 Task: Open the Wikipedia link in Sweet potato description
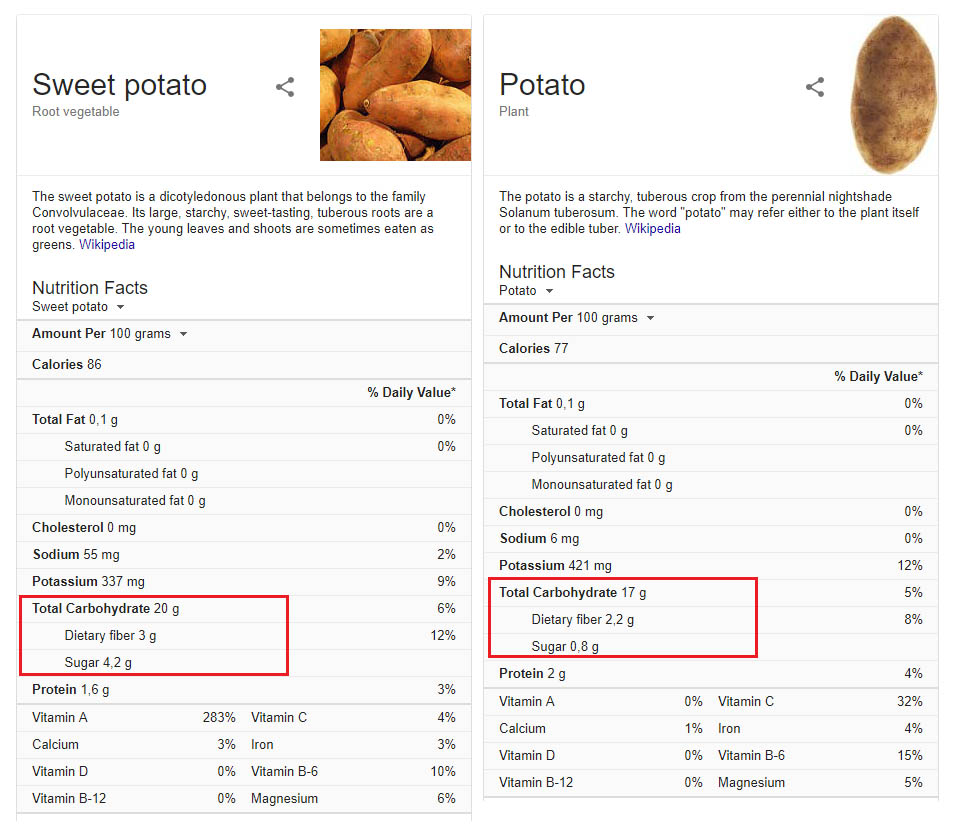(x=107, y=244)
